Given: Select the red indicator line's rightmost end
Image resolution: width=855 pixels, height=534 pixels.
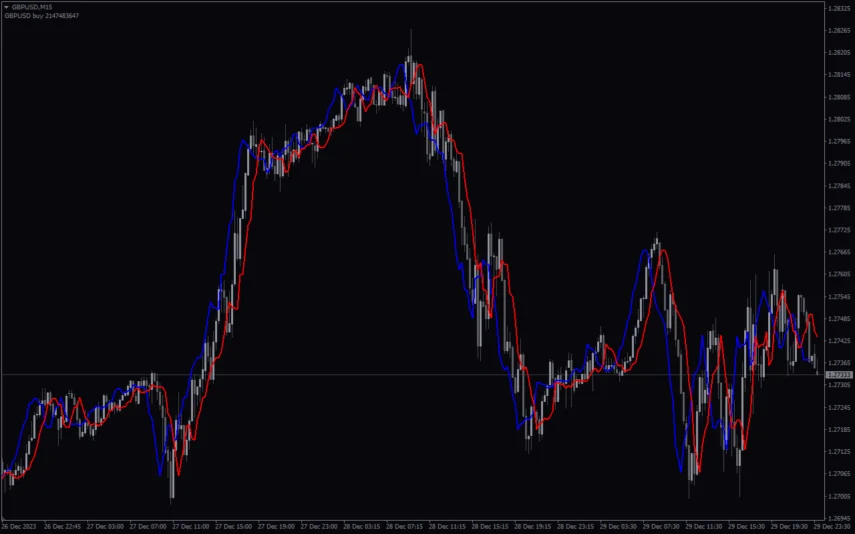Looking at the screenshot, I should point(817,336).
